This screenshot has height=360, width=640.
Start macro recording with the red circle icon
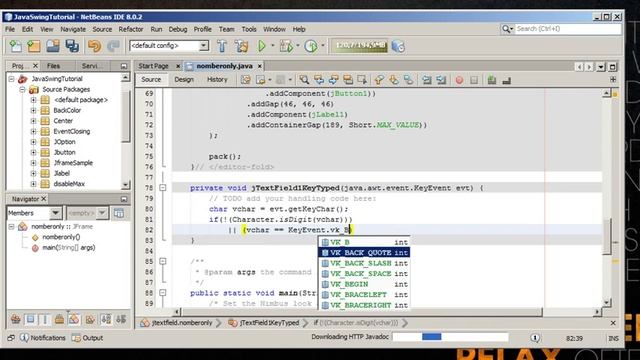(x=459, y=80)
